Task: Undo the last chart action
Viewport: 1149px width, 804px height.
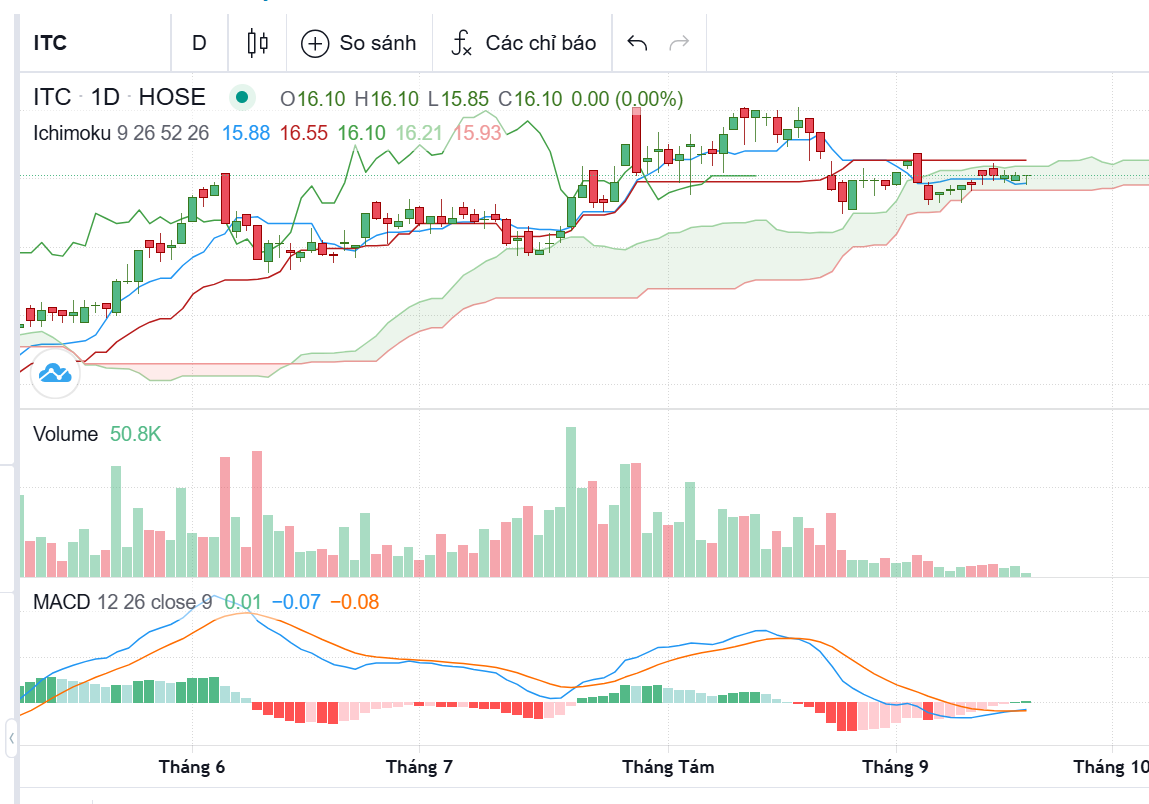Action: tap(637, 43)
